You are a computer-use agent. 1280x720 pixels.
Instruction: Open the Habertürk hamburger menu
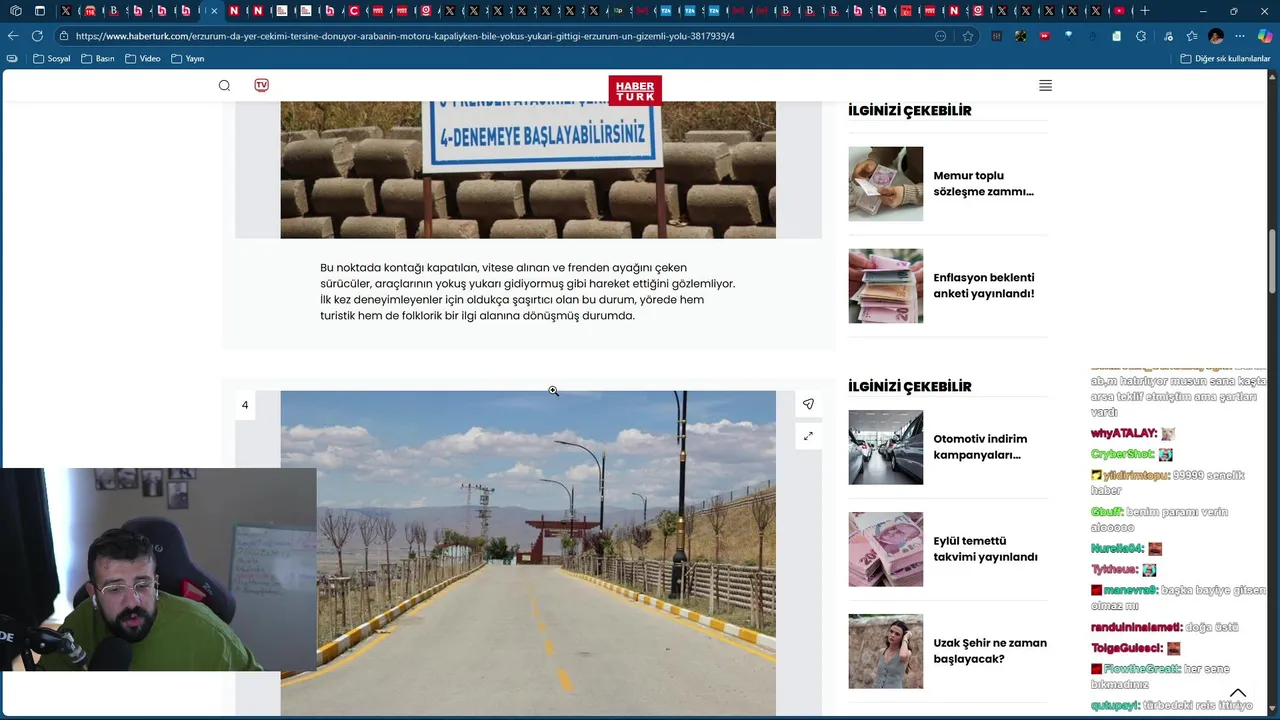[1045, 85]
